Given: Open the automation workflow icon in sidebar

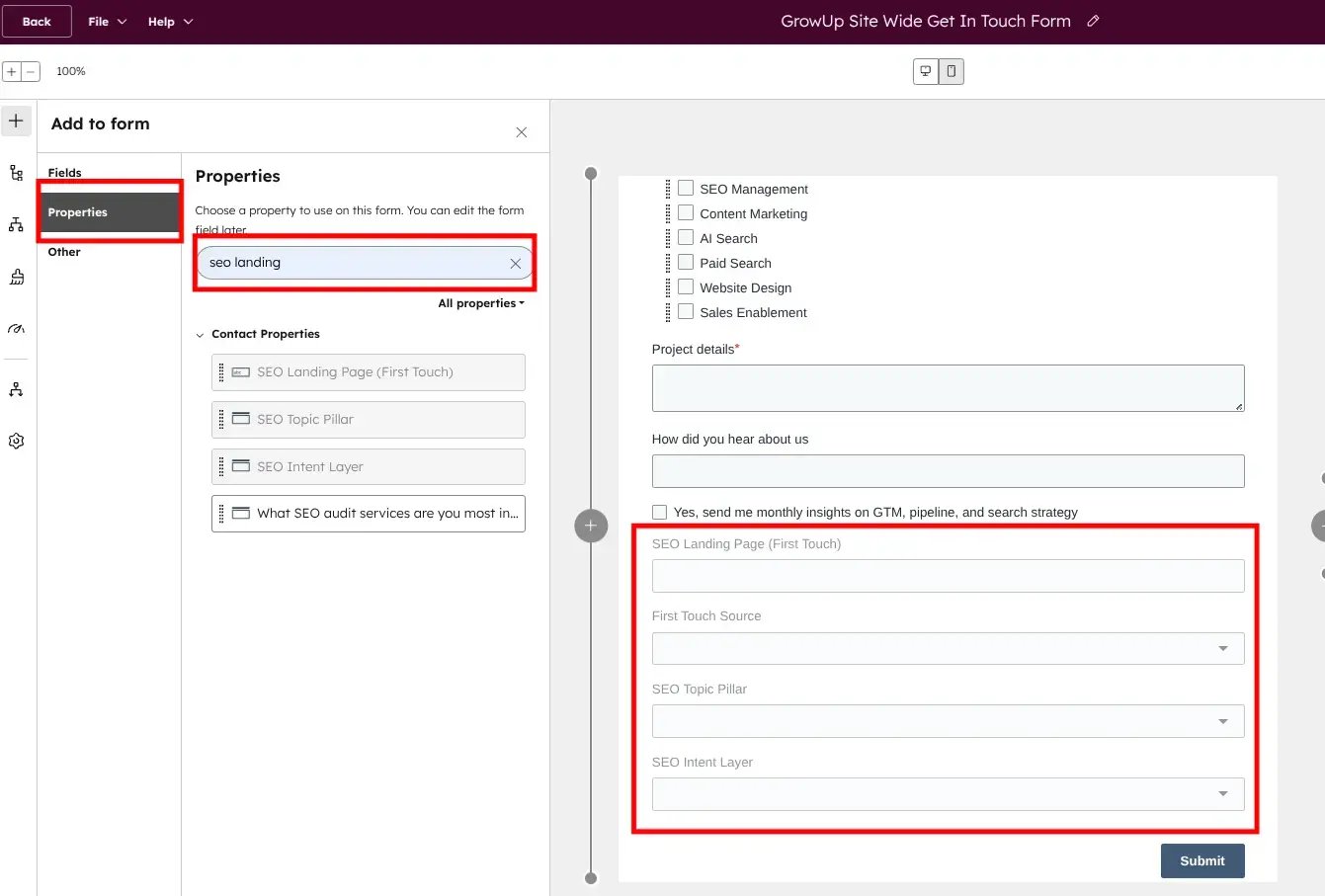Looking at the screenshot, I should point(16,224).
